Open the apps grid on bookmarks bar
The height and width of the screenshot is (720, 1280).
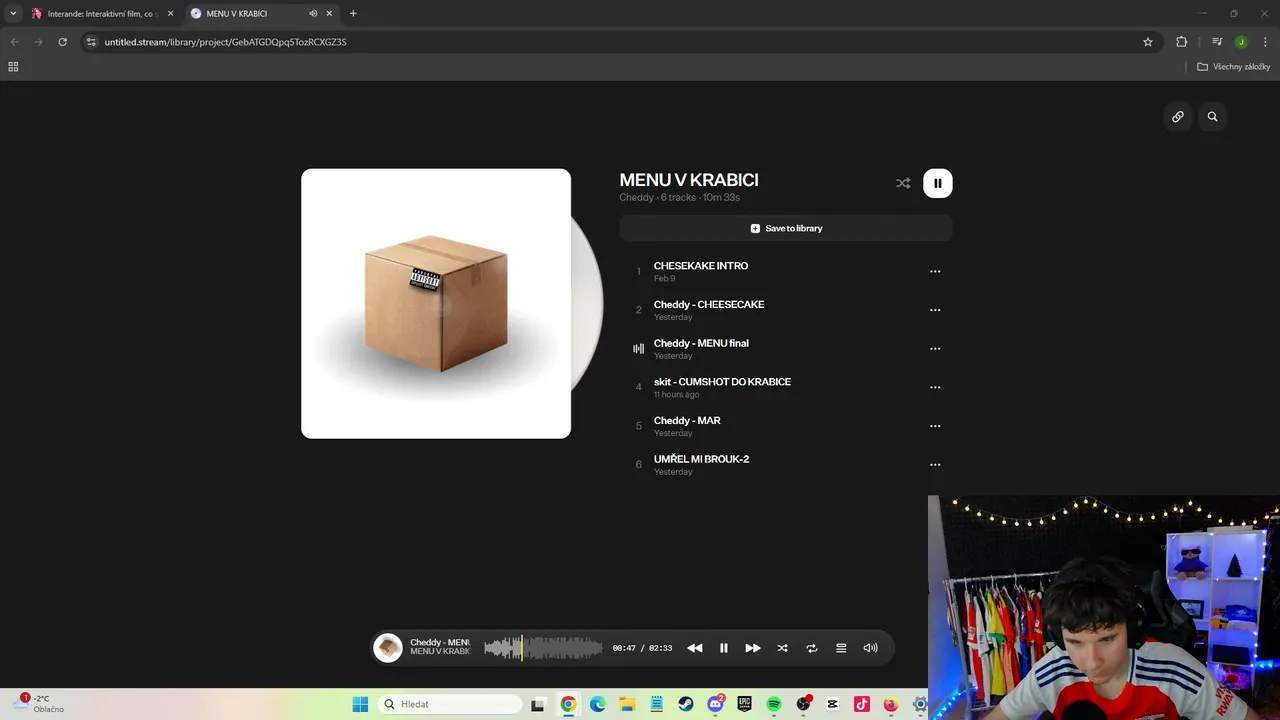13,67
